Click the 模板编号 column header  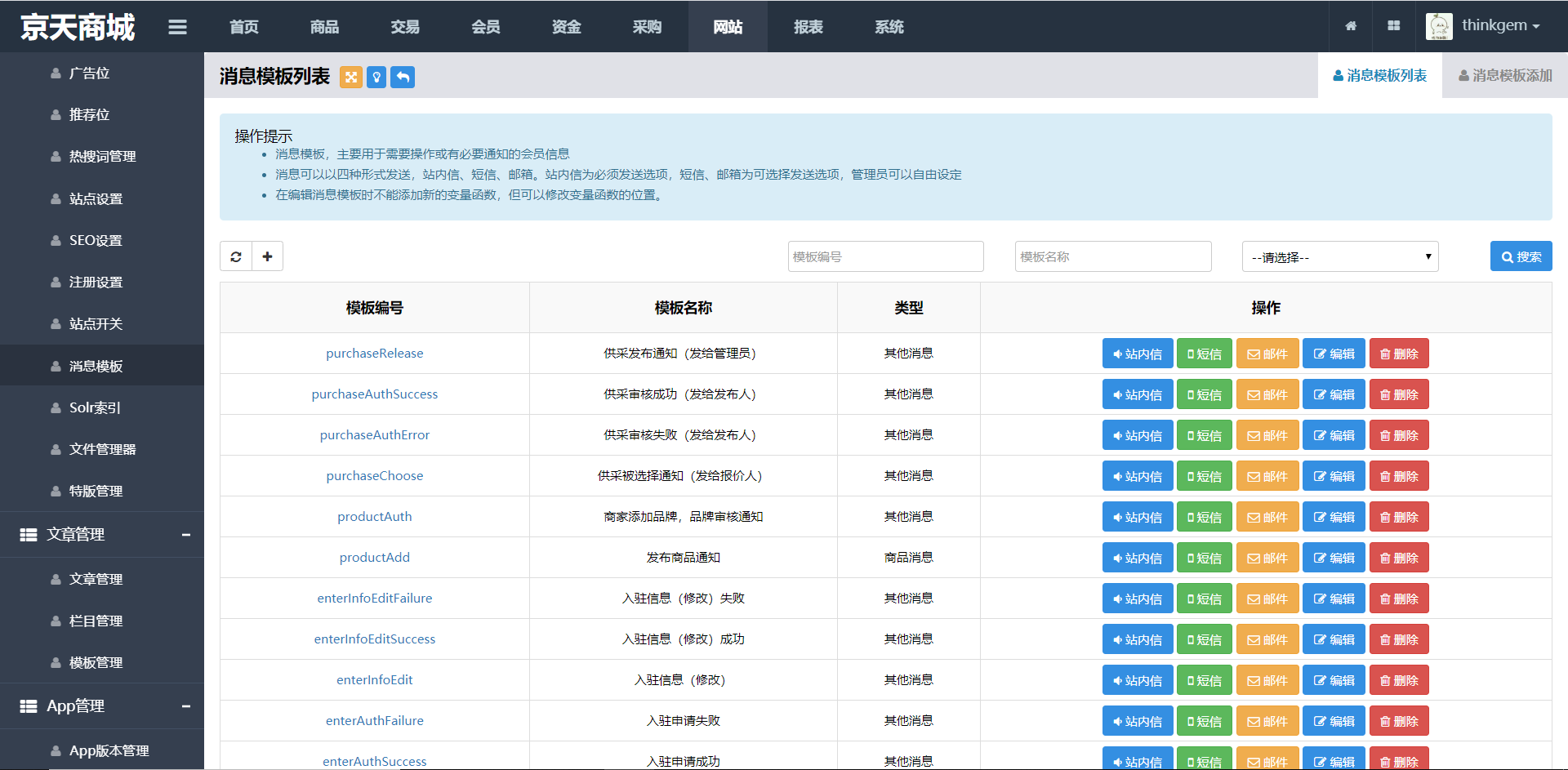coord(375,308)
